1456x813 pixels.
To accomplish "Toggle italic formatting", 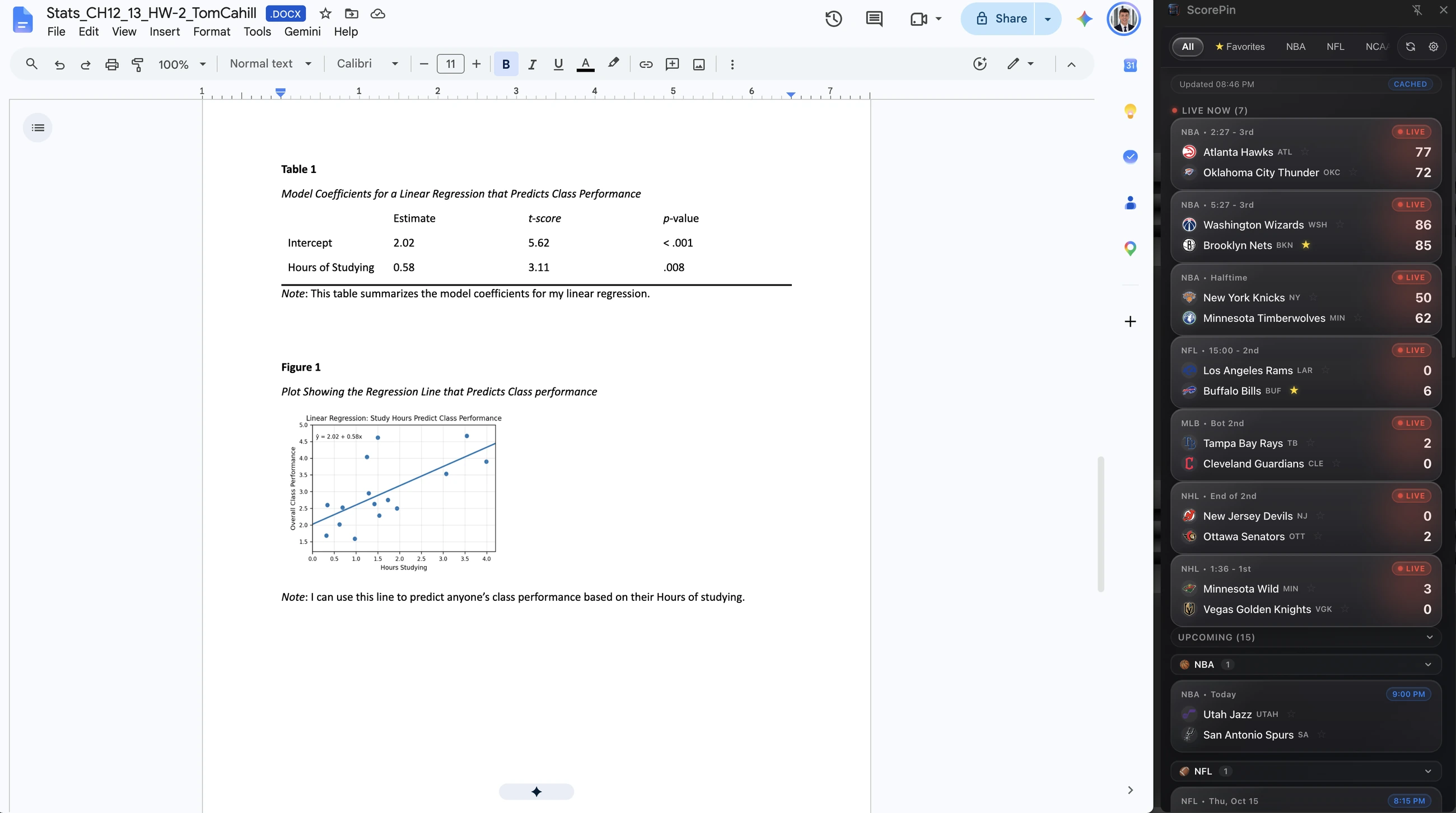I will coord(532,64).
